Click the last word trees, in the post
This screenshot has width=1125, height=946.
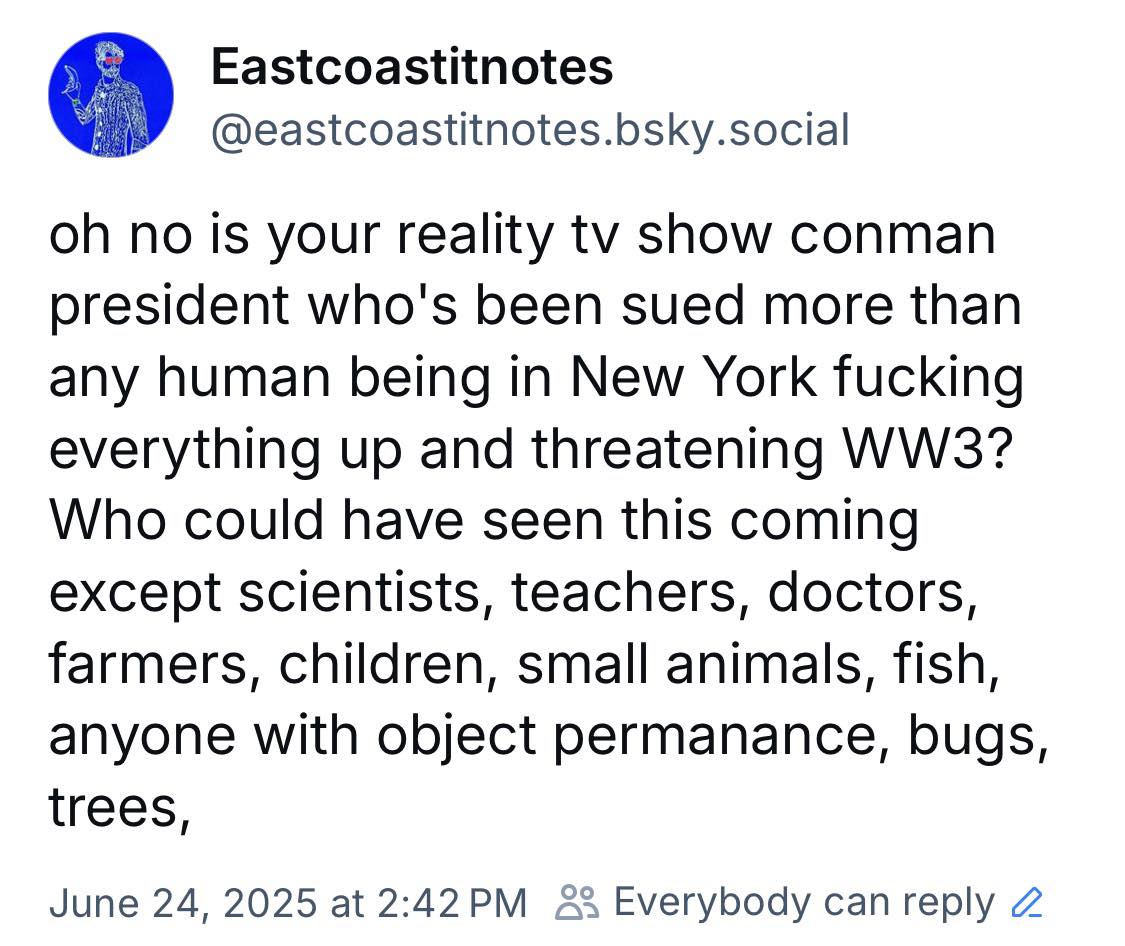point(120,809)
